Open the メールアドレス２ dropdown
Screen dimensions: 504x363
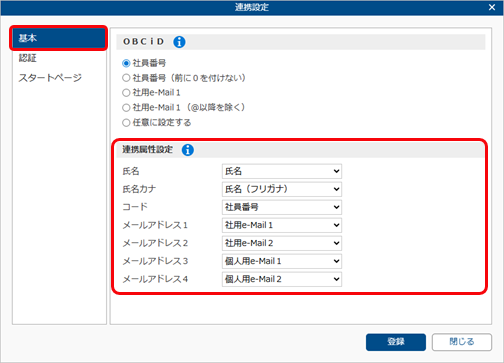click(282, 243)
